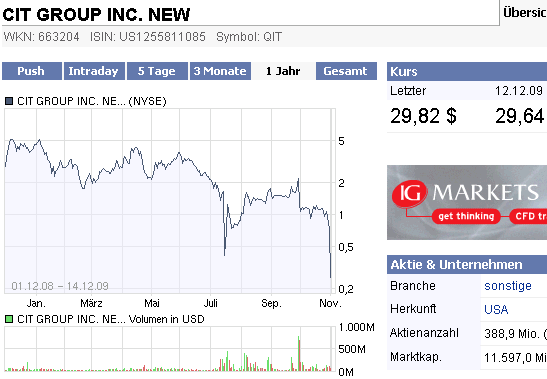547x379 pixels.
Task: Open the Gesamt chart tab
Action: (x=346, y=71)
